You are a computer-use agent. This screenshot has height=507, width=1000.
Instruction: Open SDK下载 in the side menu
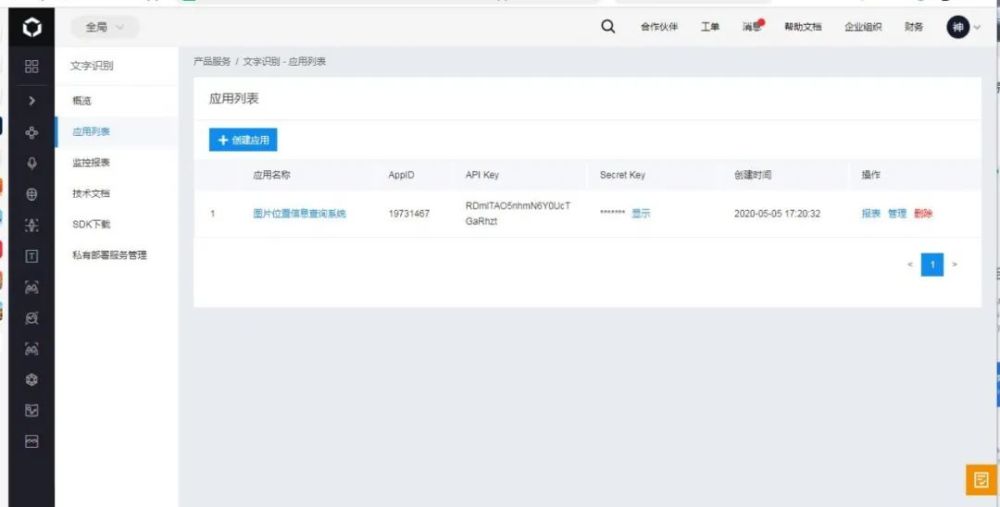click(91, 224)
